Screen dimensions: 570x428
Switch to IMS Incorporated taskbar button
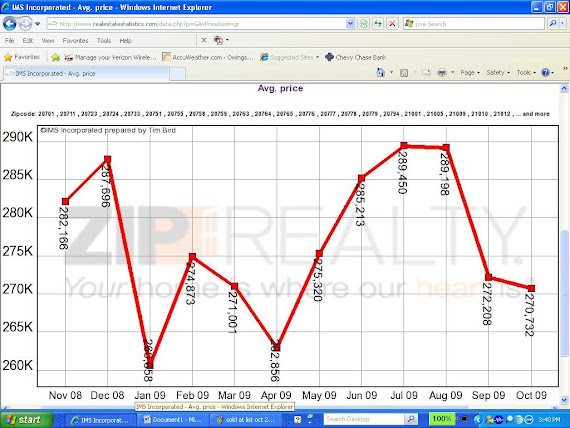click(100, 420)
